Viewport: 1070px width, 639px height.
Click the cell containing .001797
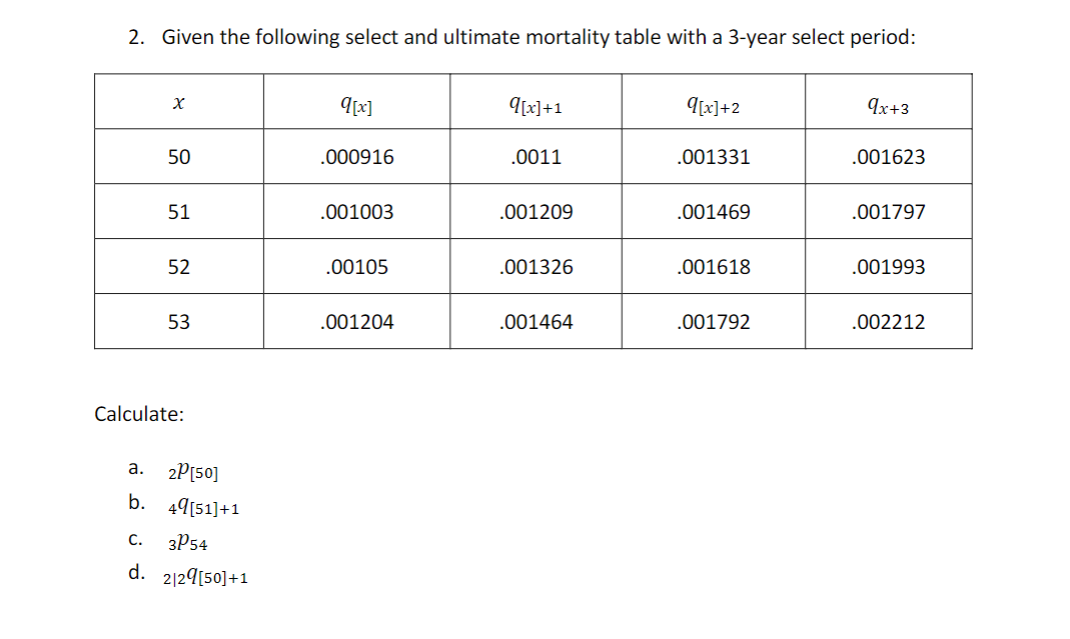pos(888,212)
